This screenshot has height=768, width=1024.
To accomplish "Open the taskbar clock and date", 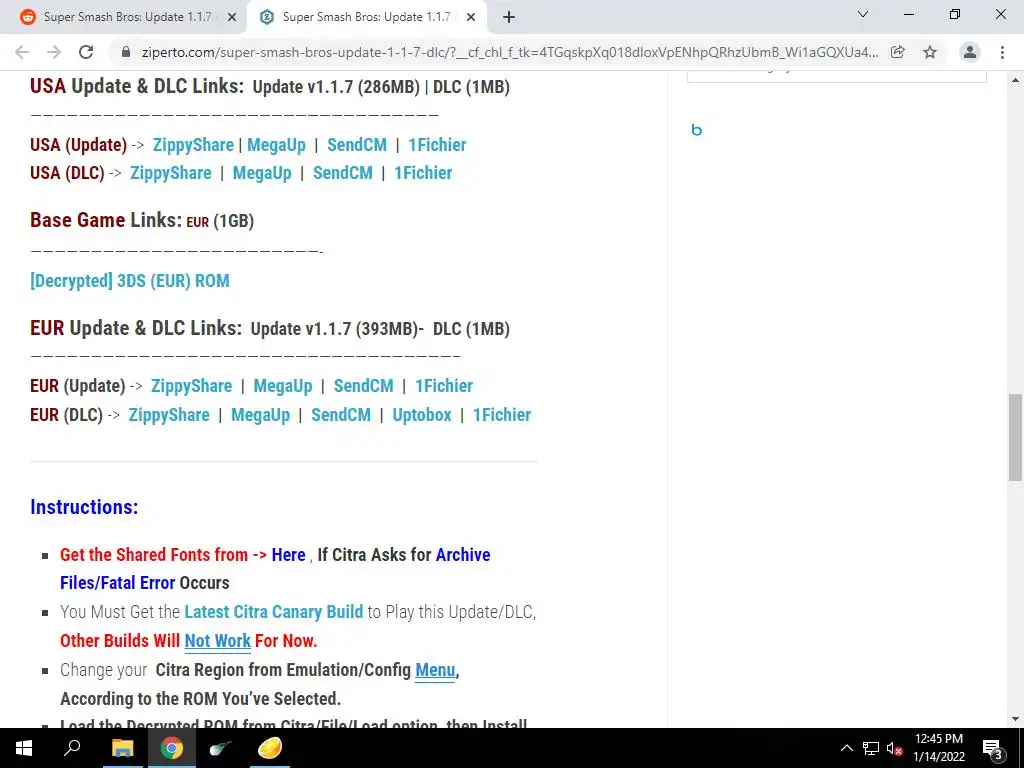I will pos(938,748).
